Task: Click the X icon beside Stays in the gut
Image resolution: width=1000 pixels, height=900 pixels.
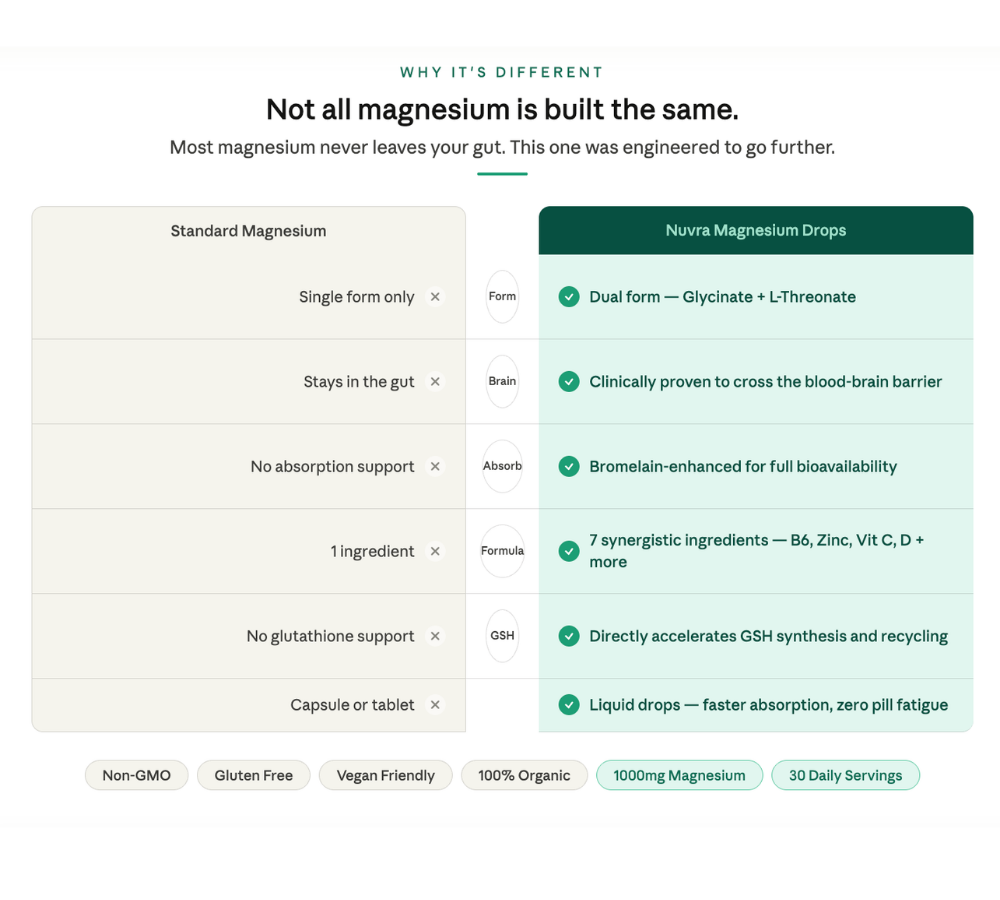Action: click(x=435, y=381)
